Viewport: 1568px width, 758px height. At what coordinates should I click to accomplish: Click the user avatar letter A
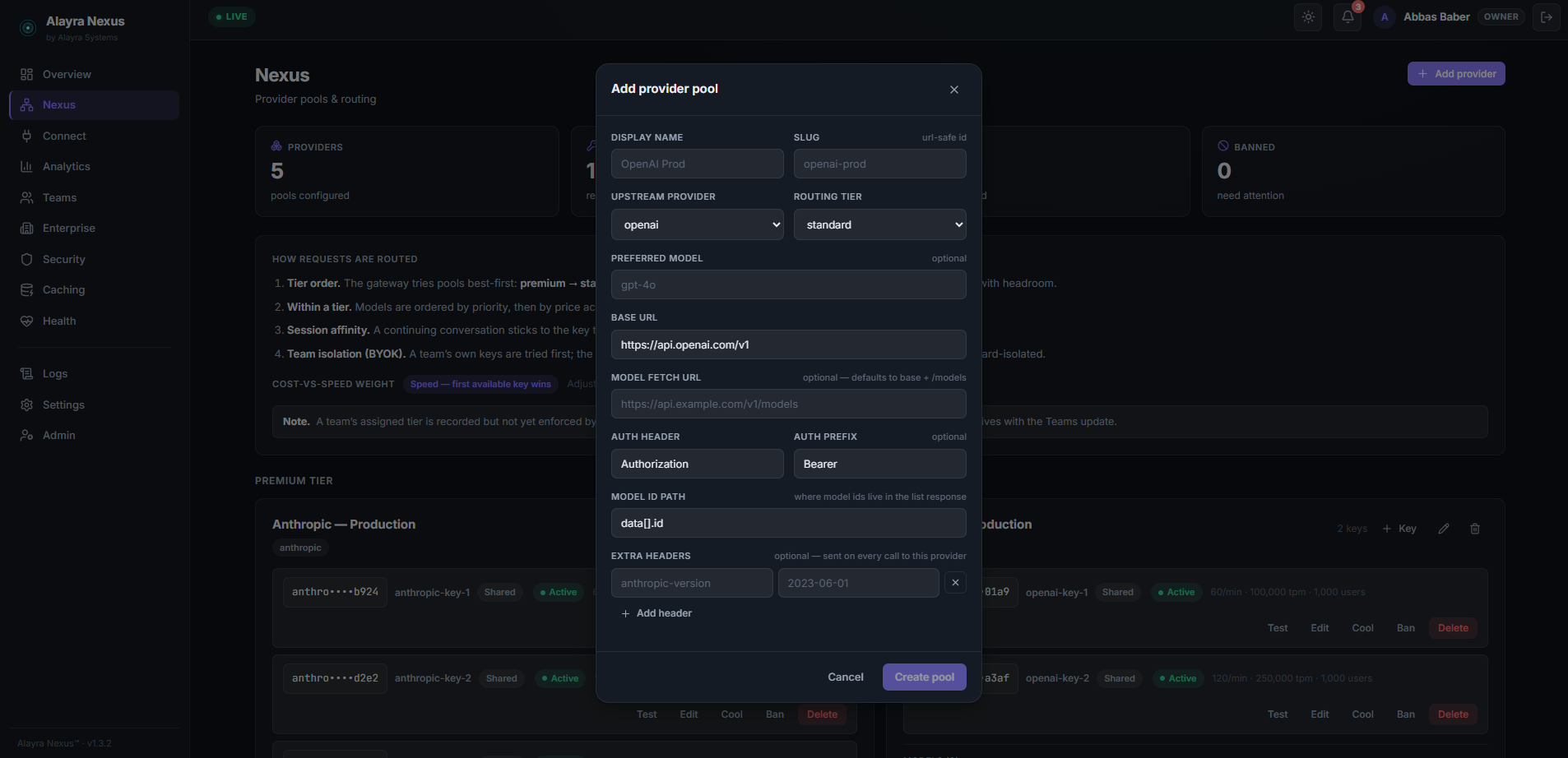(x=1385, y=16)
